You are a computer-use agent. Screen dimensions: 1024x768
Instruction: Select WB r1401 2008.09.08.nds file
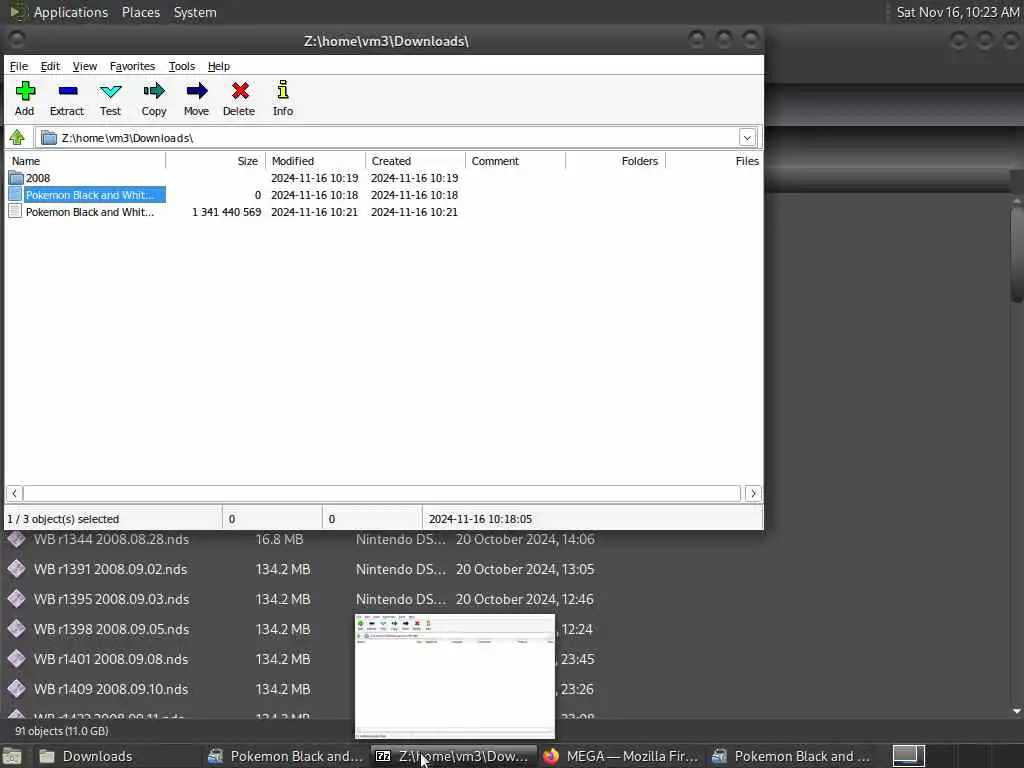(x=111, y=659)
